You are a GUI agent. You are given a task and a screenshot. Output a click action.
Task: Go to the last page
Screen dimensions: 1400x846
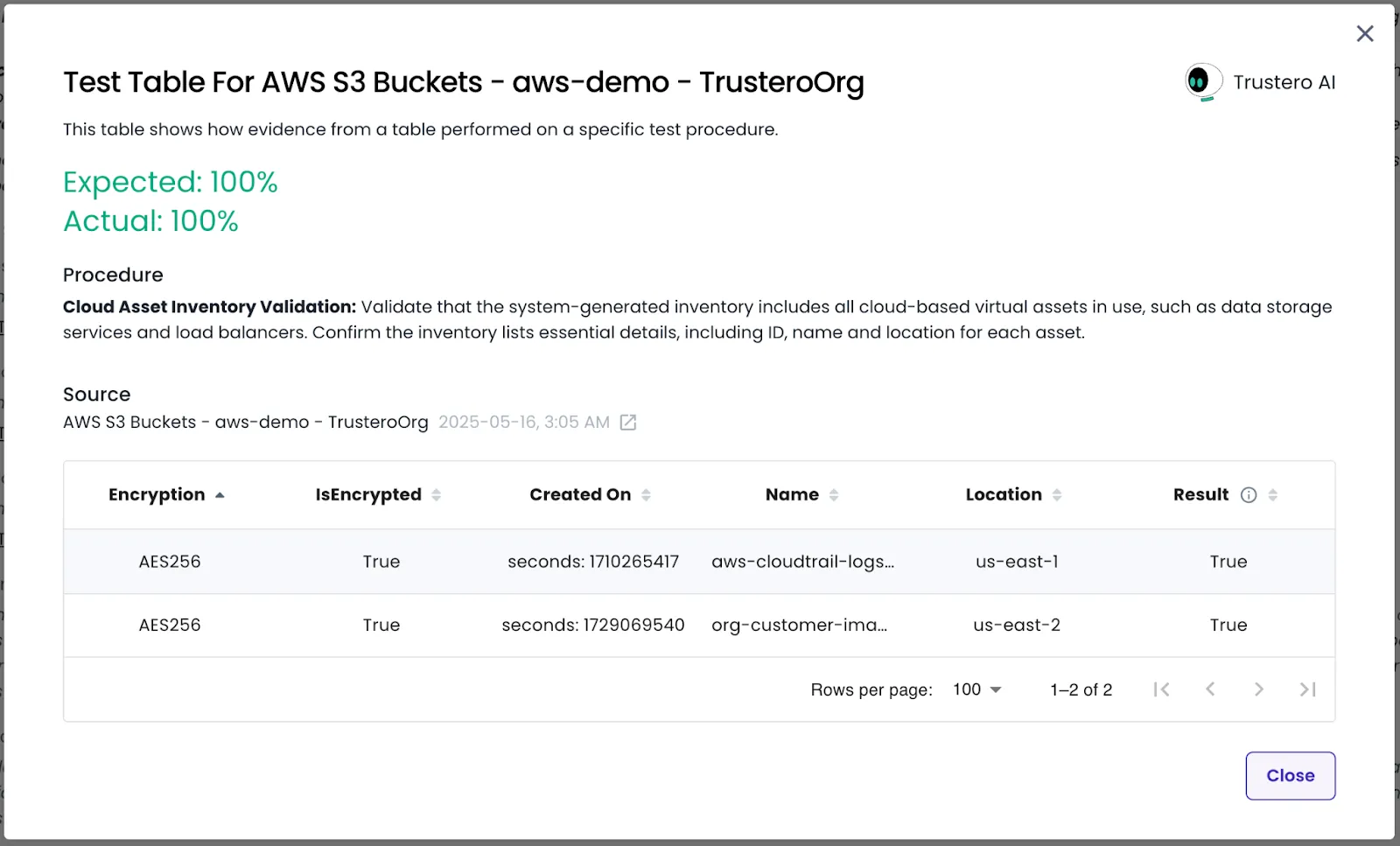1308,689
